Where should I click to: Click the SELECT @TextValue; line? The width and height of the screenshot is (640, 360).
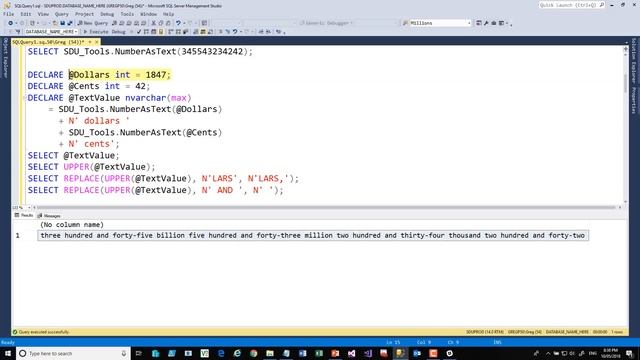coord(73,156)
